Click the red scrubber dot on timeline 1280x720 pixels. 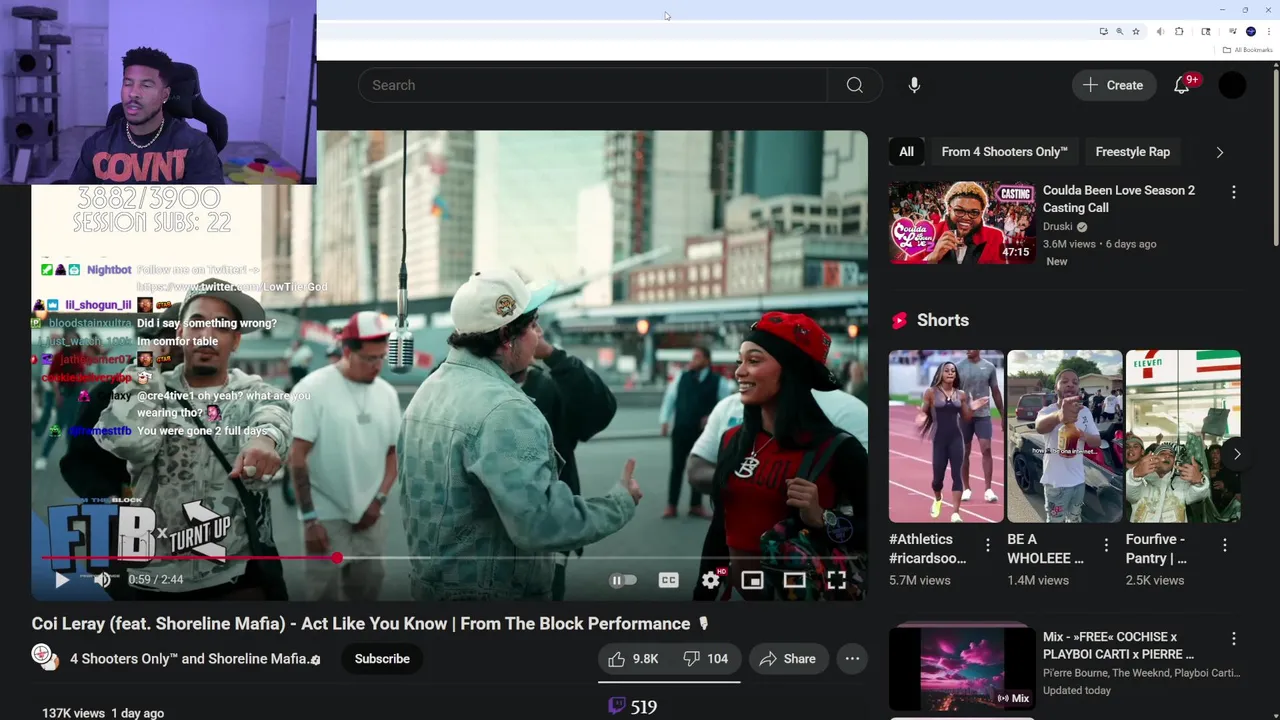[x=337, y=558]
